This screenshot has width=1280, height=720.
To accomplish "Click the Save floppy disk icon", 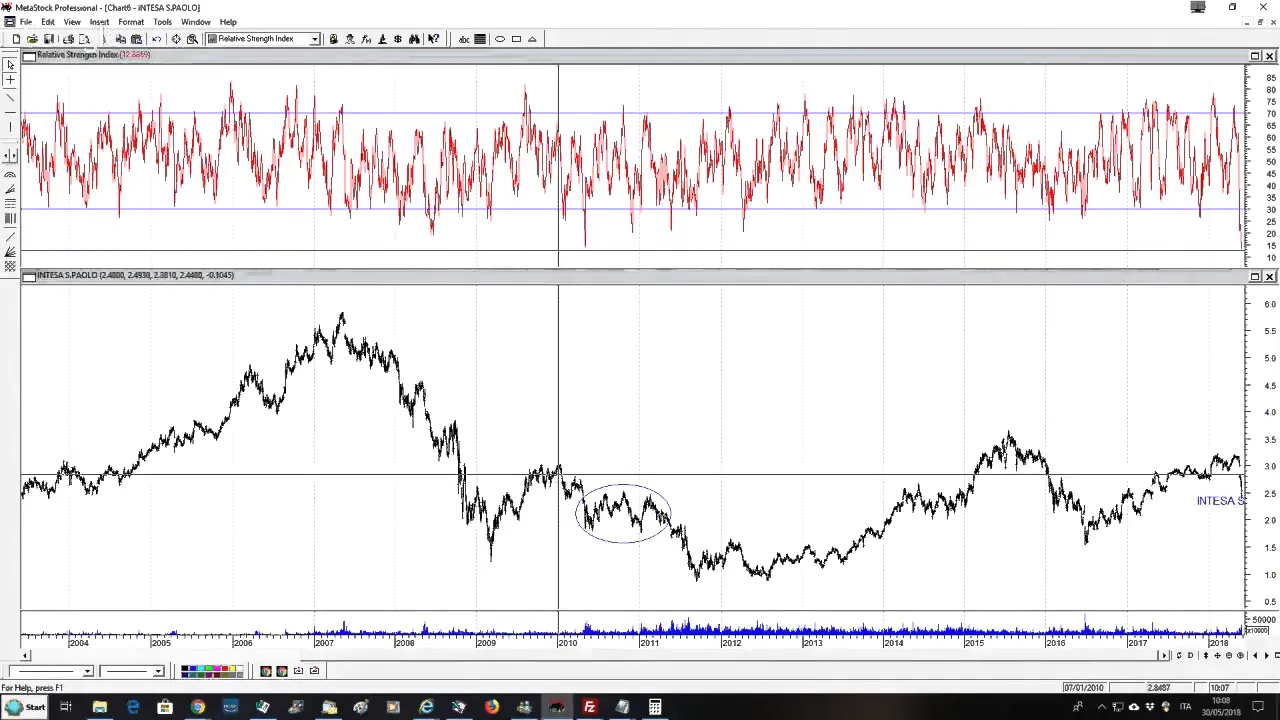I will pyautogui.click(x=48, y=39).
